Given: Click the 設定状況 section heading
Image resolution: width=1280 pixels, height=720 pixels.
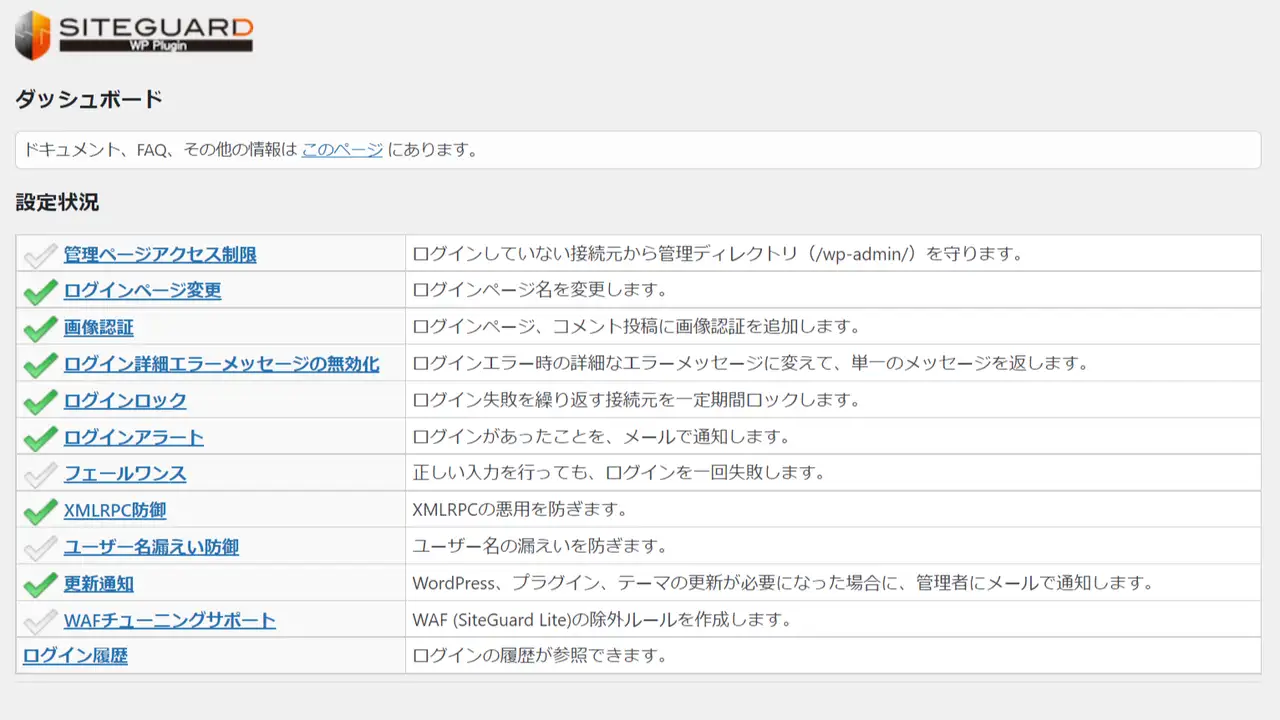Looking at the screenshot, I should point(57,202).
